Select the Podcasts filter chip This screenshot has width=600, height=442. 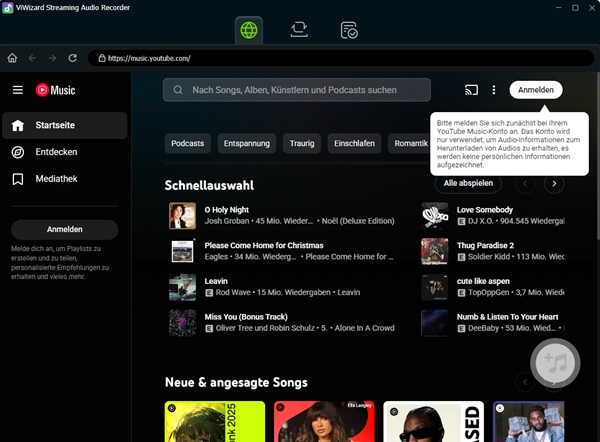coord(188,144)
